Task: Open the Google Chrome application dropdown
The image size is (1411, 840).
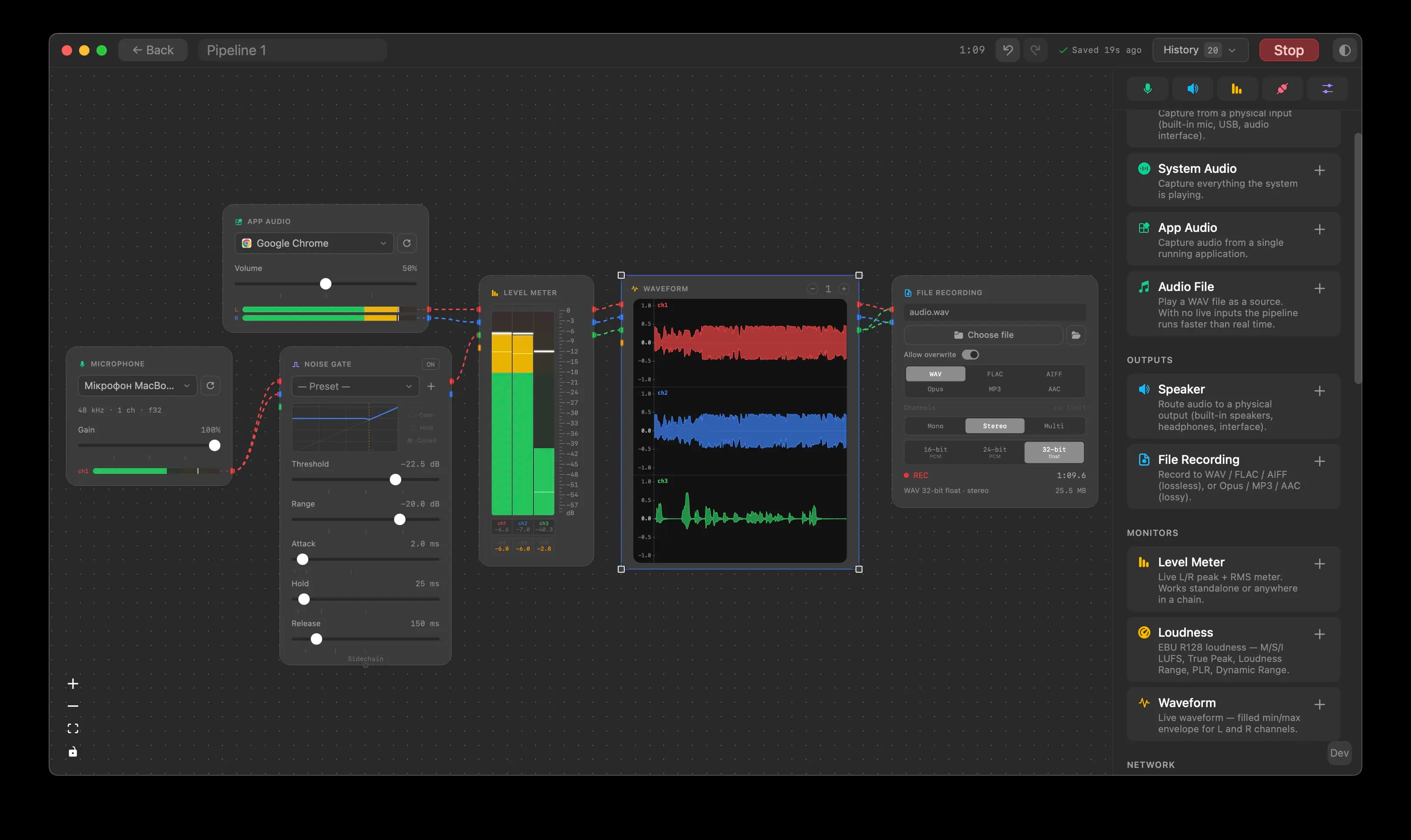Action: (x=314, y=243)
